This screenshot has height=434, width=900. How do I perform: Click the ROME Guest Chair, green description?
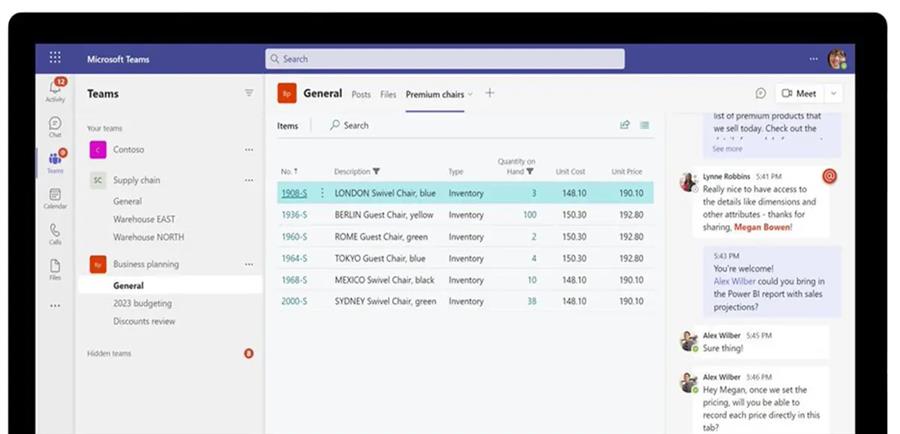(381, 237)
